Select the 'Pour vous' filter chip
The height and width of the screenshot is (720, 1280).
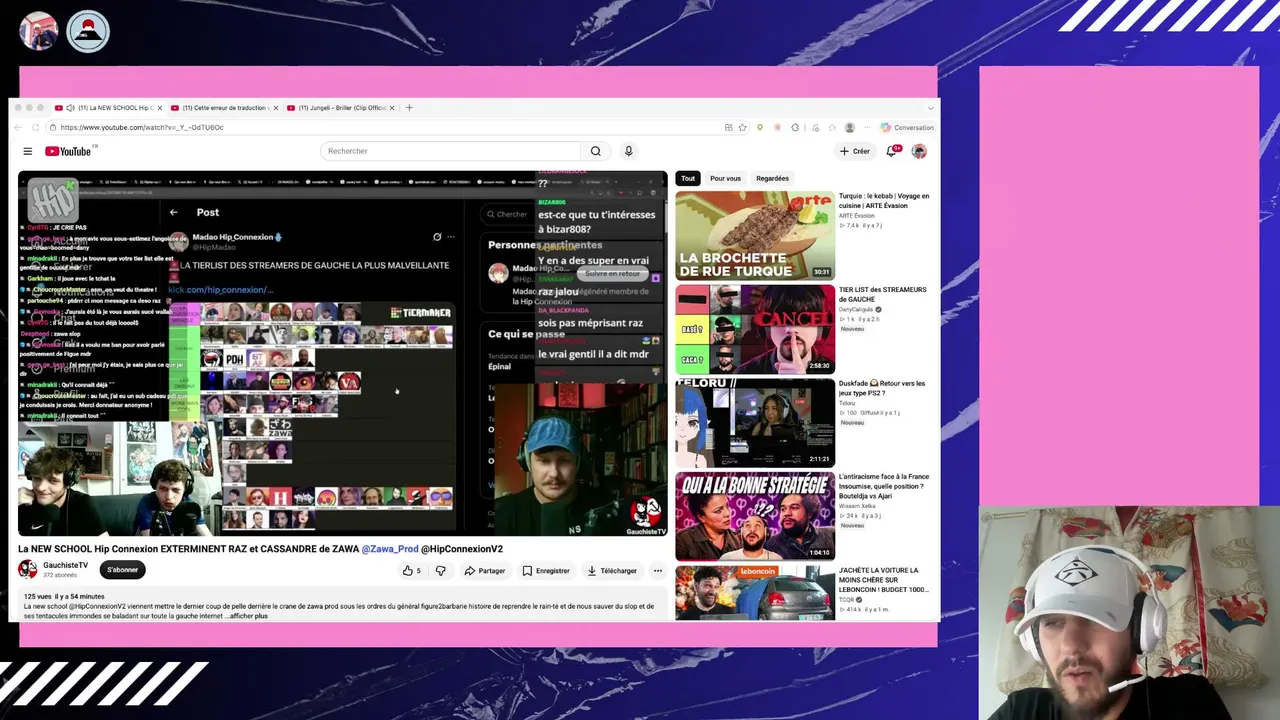[725, 178]
